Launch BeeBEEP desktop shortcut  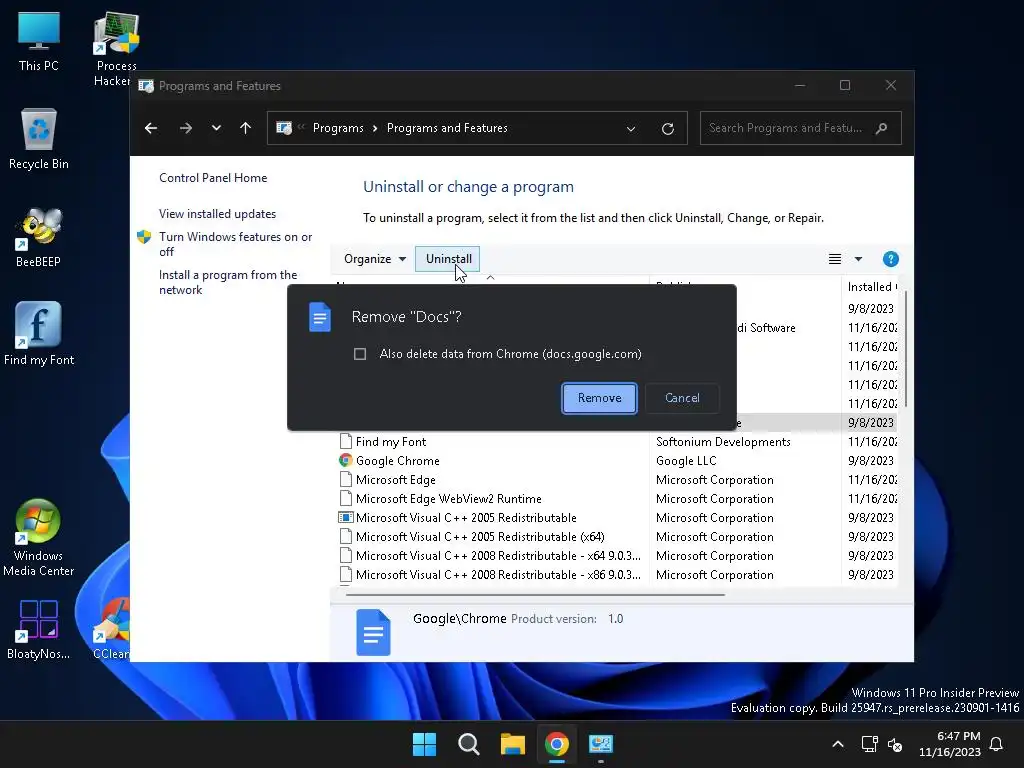tap(39, 237)
